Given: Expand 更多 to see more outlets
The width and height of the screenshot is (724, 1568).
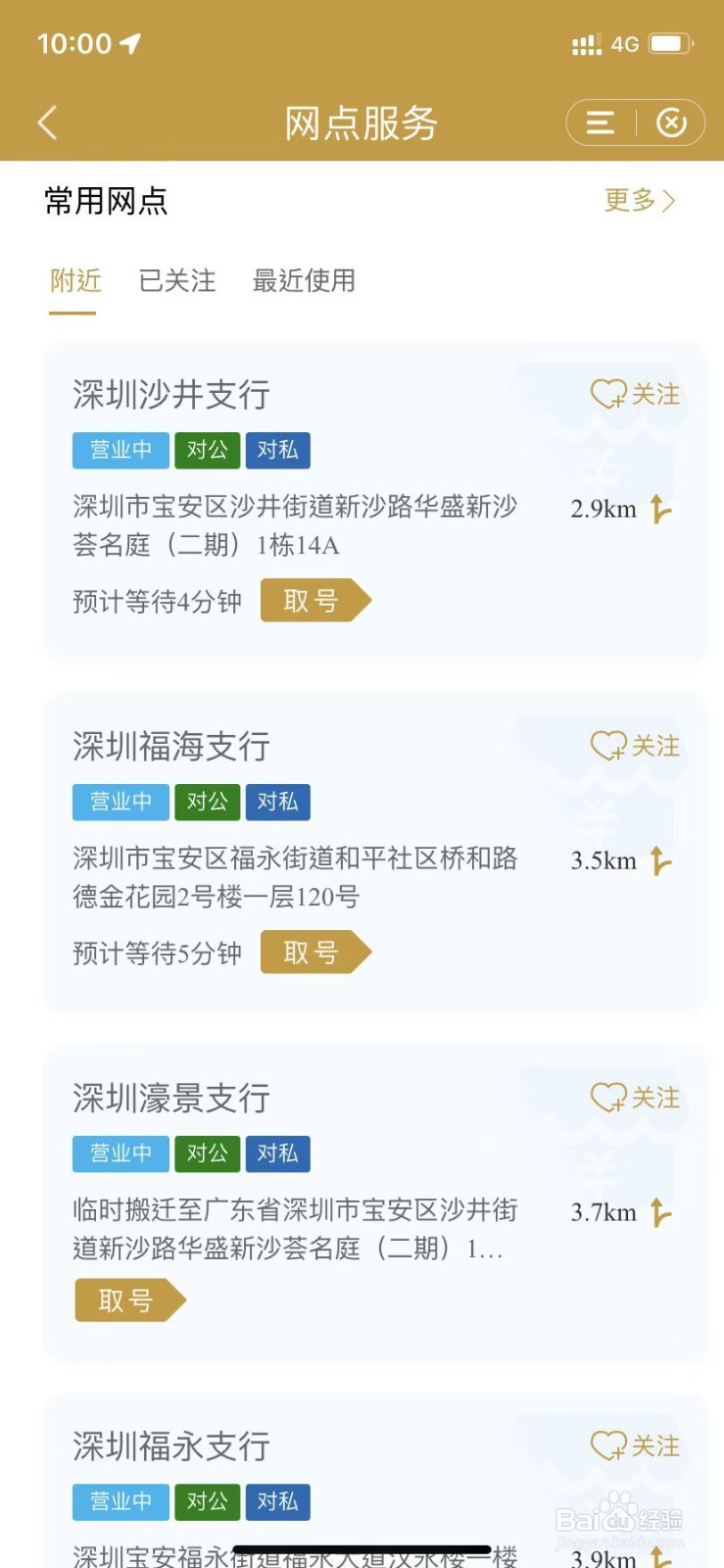Looking at the screenshot, I should pos(640,200).
